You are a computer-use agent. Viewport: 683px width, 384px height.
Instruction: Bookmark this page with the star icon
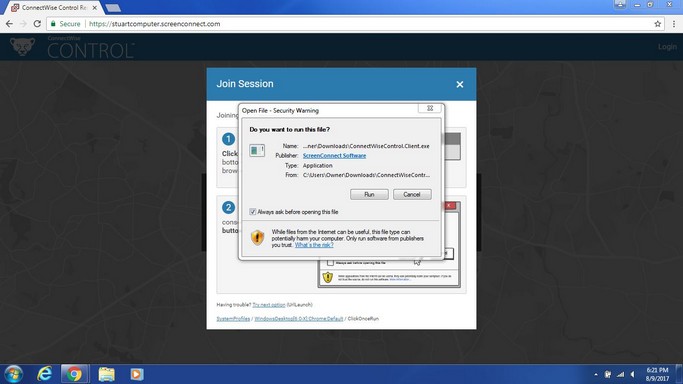(657, 24)
